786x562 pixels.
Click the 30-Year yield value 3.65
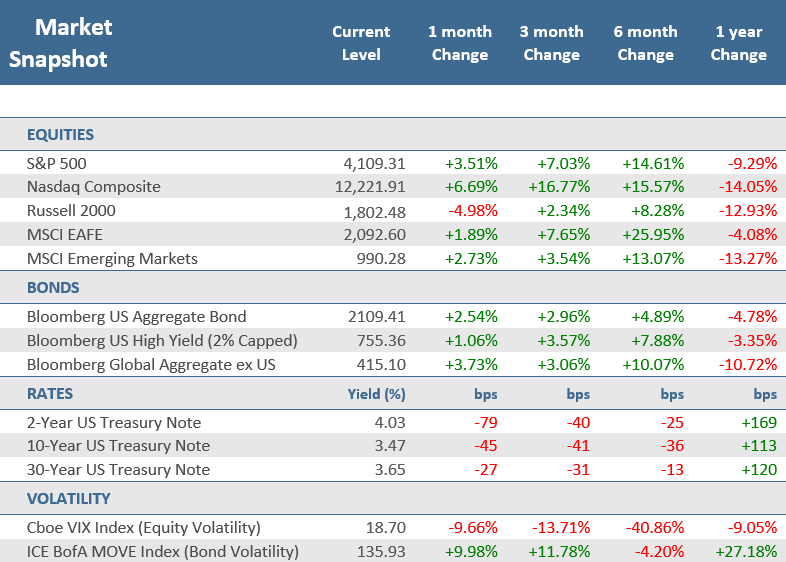pos(389,470)
